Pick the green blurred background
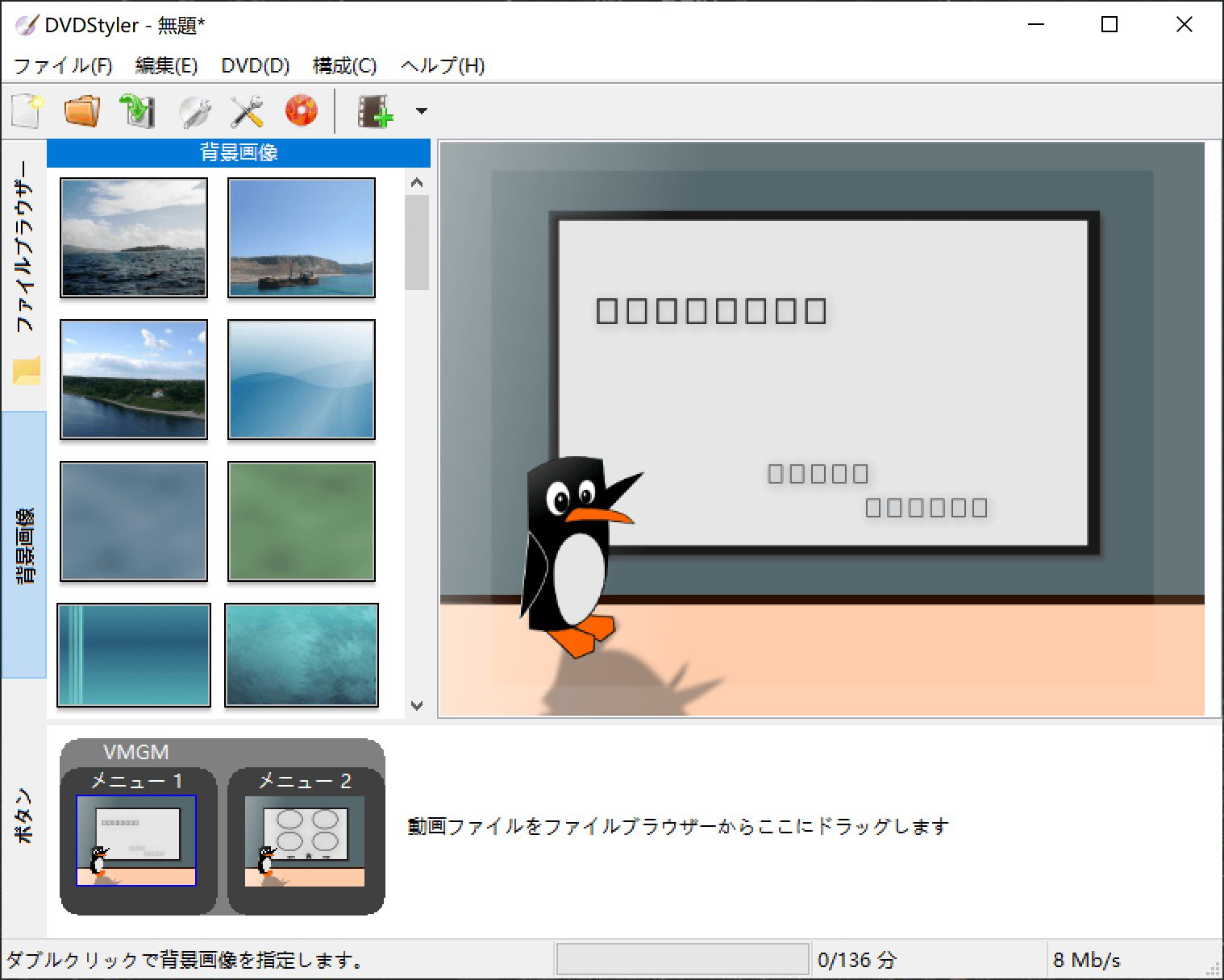Image resolution: width=1224 pixels, height=980 pixels. (302, 521)
